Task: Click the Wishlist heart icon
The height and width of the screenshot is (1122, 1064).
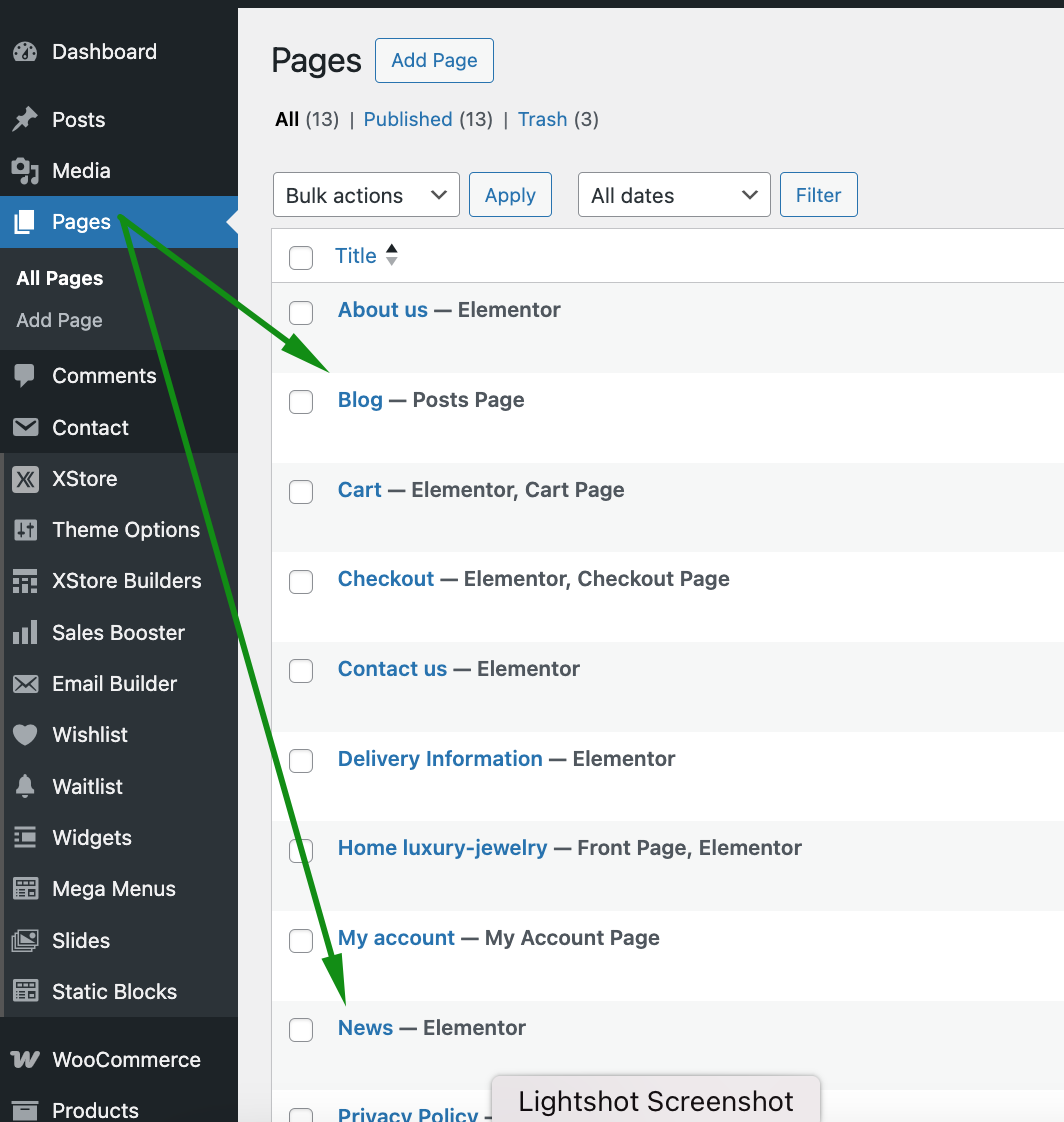Action: 25,735
